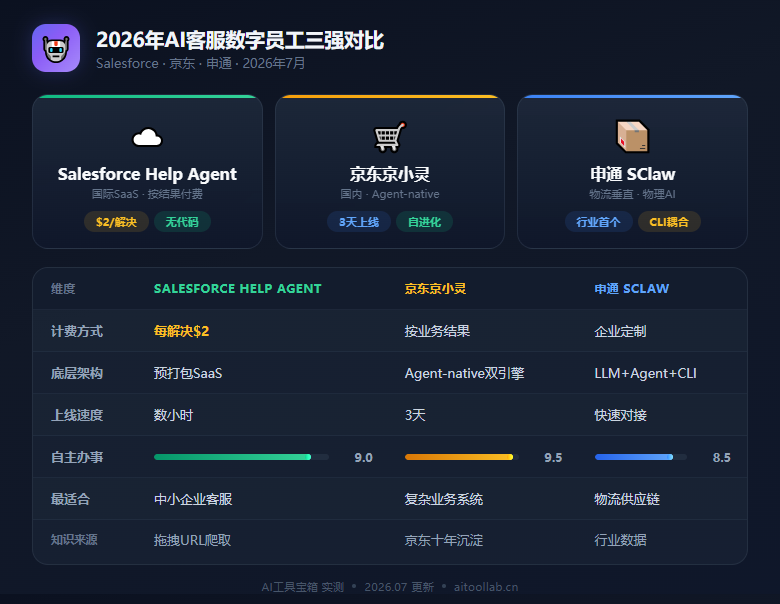Click the 申通 SClaw 自主办事 score bar
The image size is (780, 604).
pyautogui.click(x=641, y=457)
